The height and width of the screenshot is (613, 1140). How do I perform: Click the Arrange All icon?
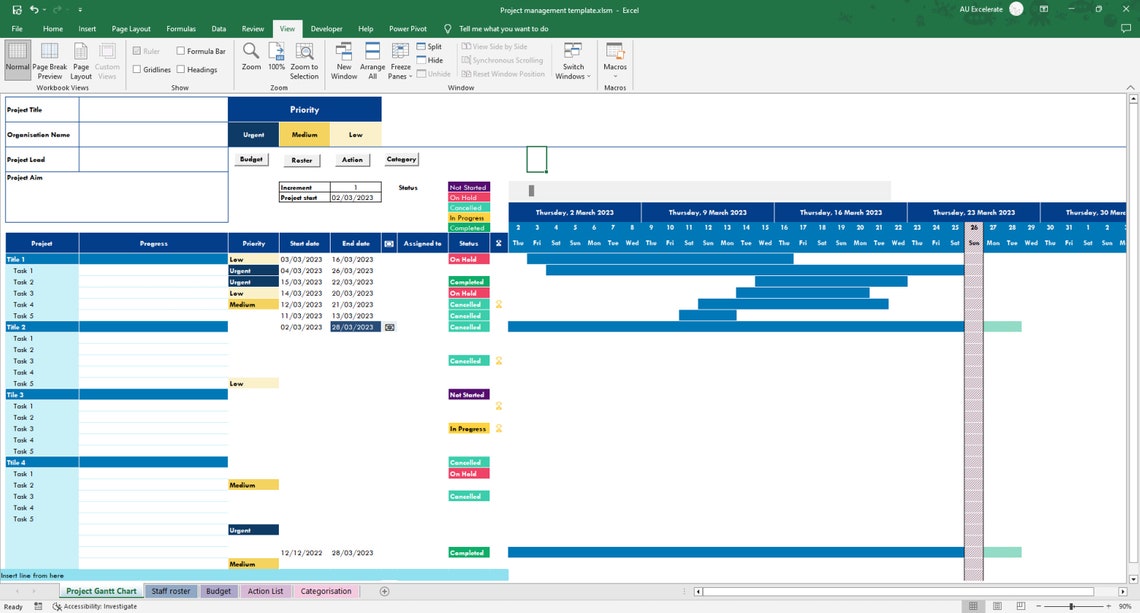coord(371,60)
